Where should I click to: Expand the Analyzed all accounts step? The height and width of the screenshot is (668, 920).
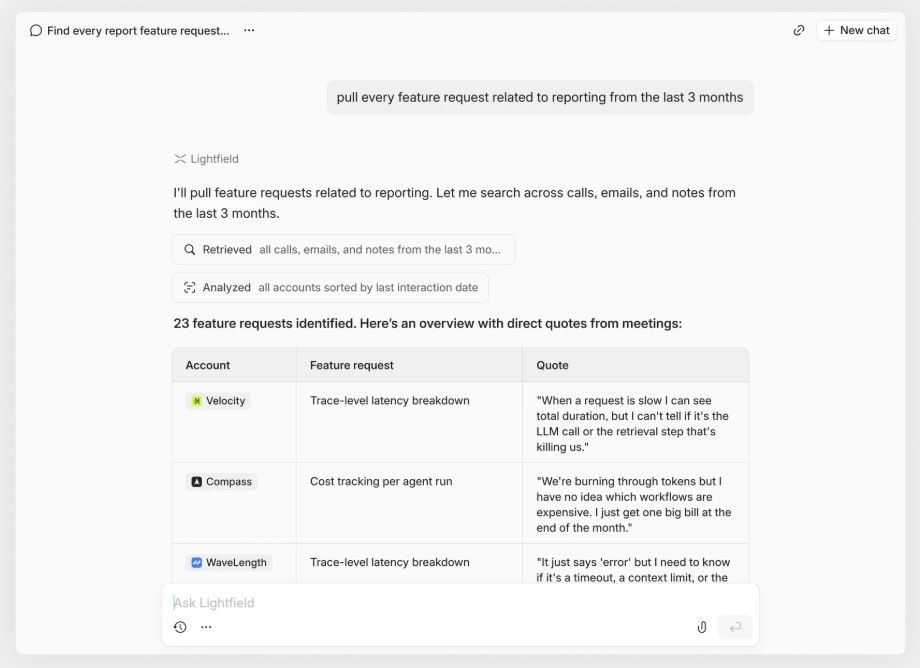330,288
